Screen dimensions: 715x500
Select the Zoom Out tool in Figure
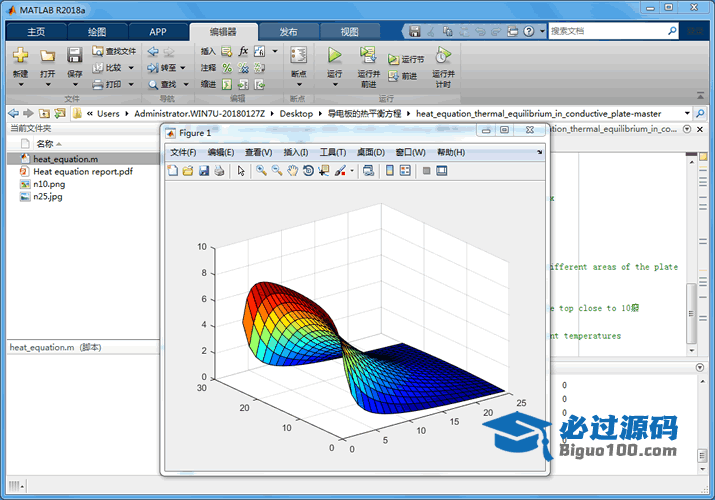tap(277, 171)
